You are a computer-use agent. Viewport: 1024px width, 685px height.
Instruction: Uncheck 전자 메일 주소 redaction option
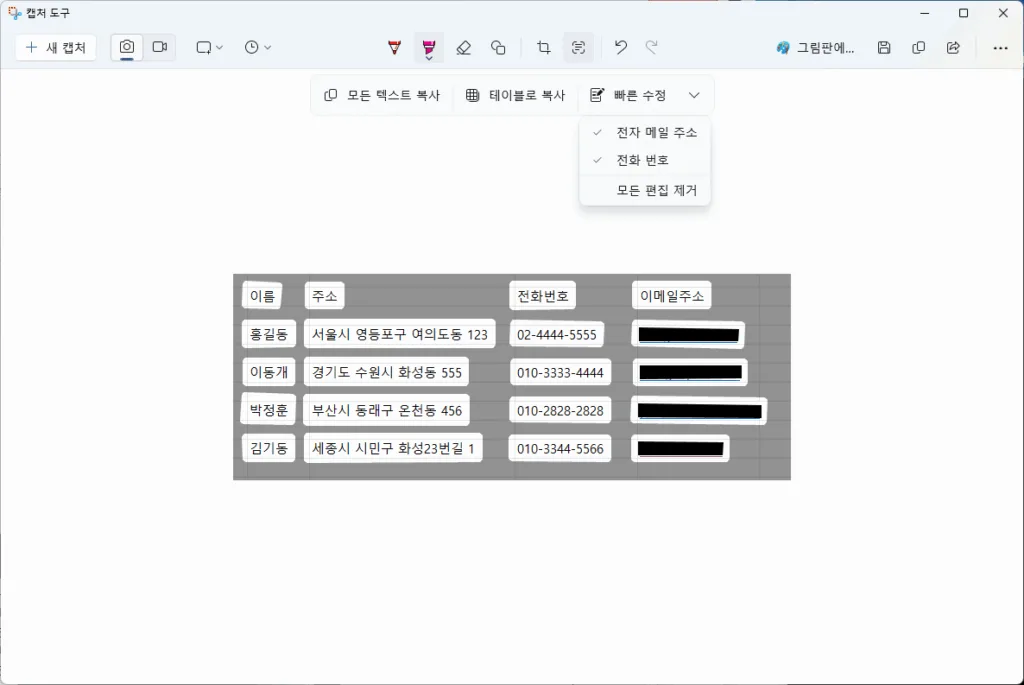tap(645, 133)
